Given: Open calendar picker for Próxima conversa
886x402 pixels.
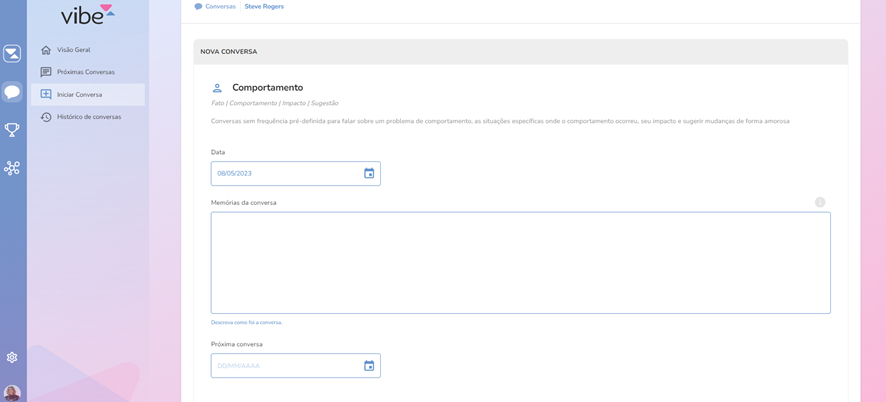Looking at the screenshot, I should point(369,366).
